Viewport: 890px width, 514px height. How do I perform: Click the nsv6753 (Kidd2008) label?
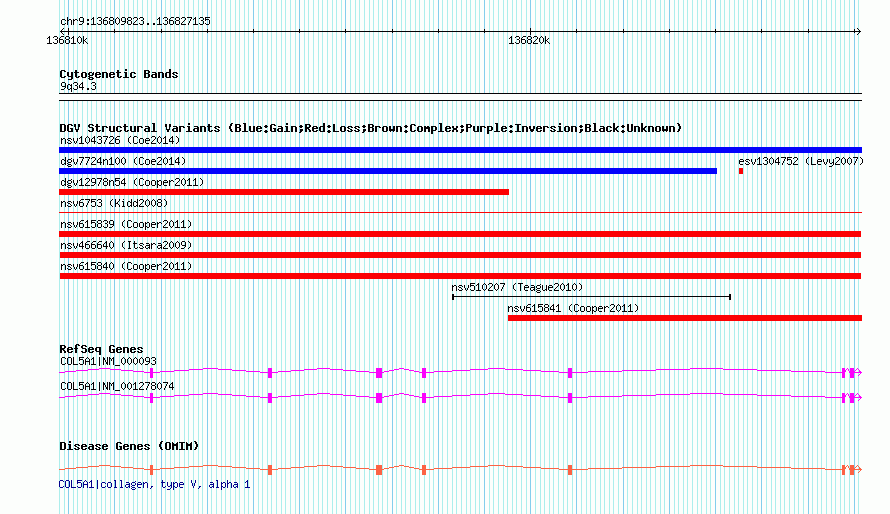114,203
